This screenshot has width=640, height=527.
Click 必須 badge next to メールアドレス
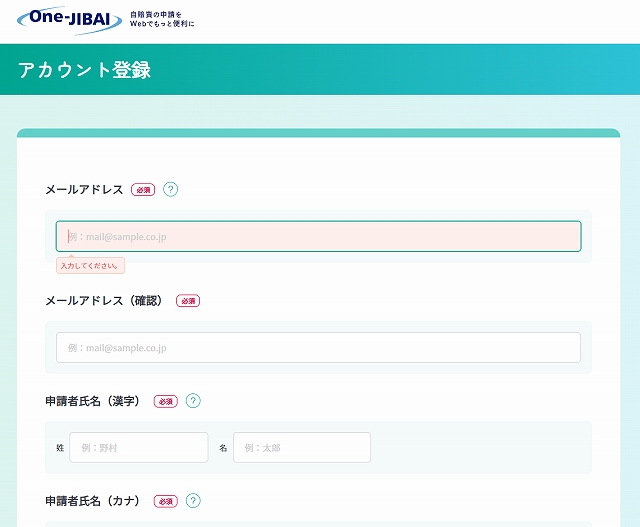click(x=143, y=190)
